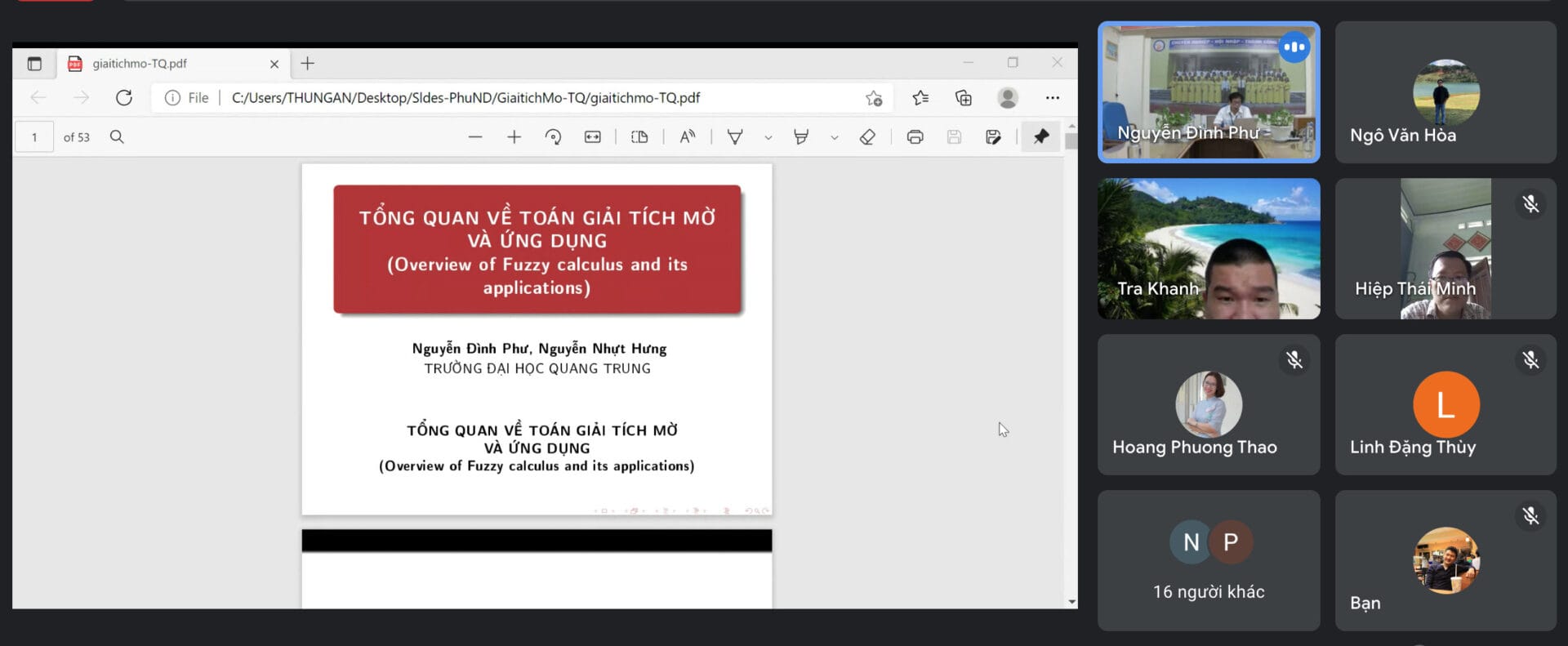Click the Zoom in plus button

click(514, 137)
